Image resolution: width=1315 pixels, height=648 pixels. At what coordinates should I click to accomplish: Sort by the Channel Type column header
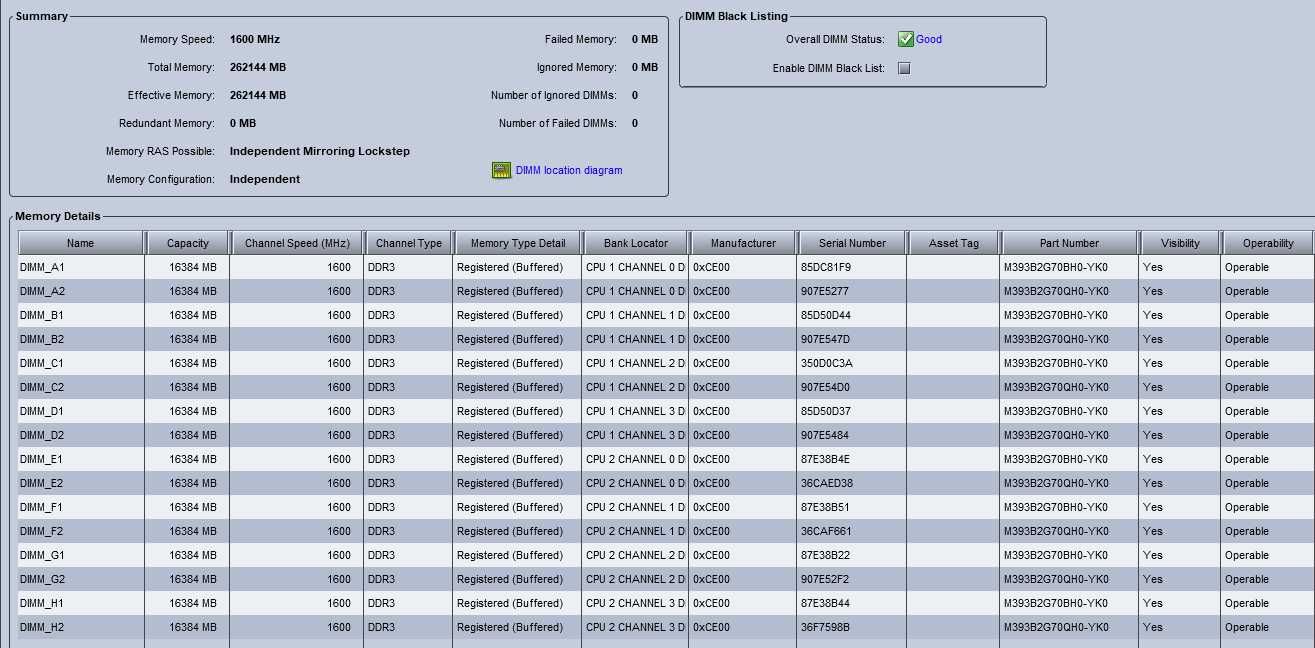409,243
